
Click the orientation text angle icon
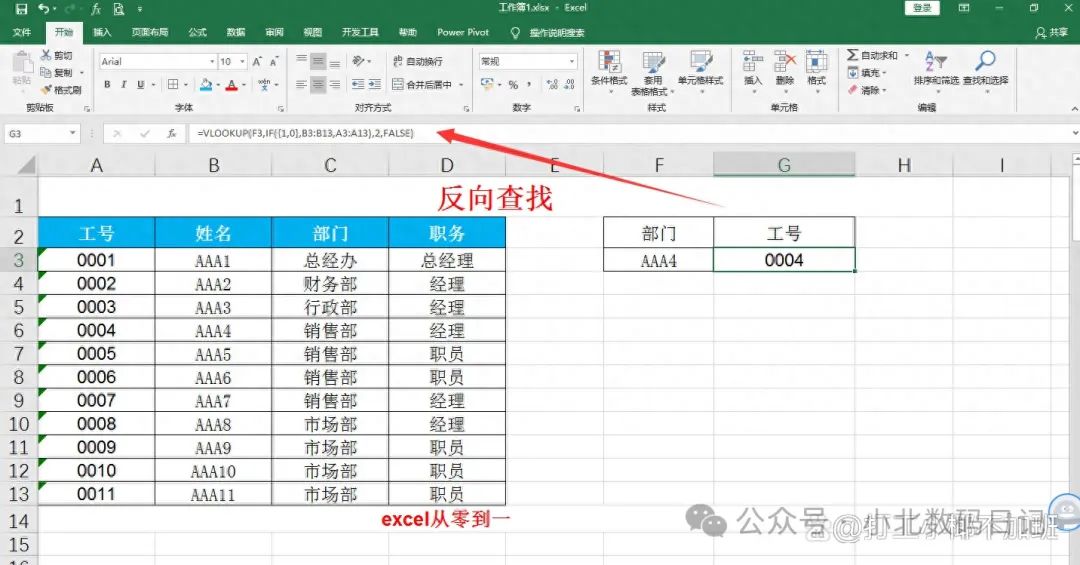359,61
